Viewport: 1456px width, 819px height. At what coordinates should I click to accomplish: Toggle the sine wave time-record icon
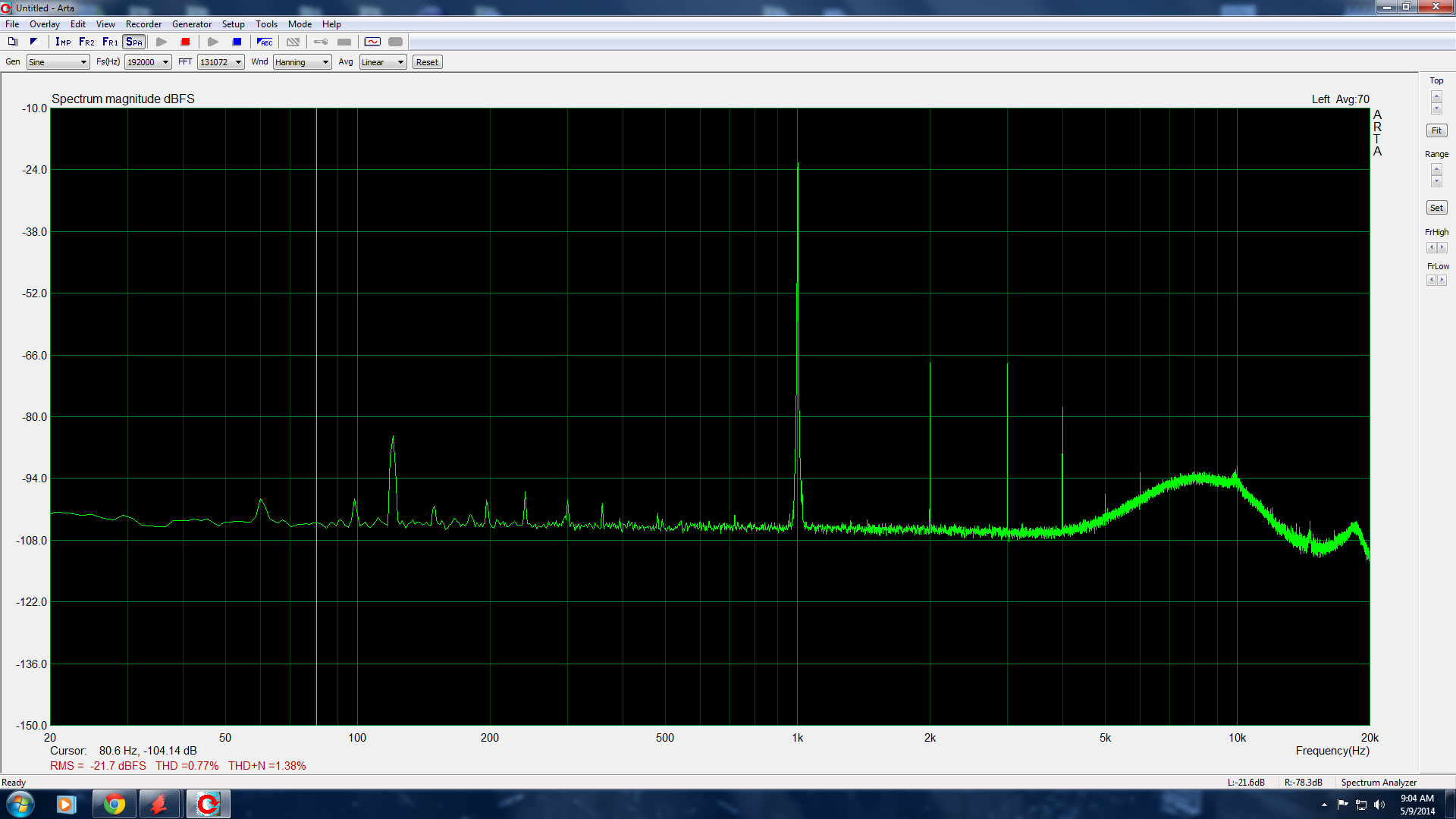(372, 42)
